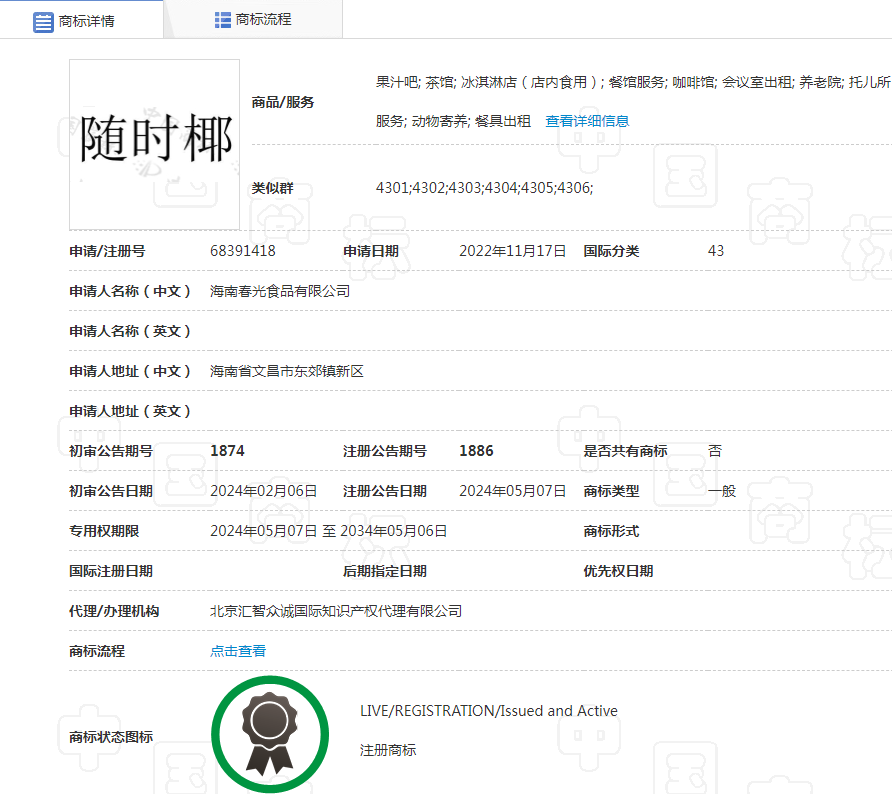The width and height of the screenshot is (892, 794).
Task: Click trademark type value 一般
Action: click(x=722, y=491)
